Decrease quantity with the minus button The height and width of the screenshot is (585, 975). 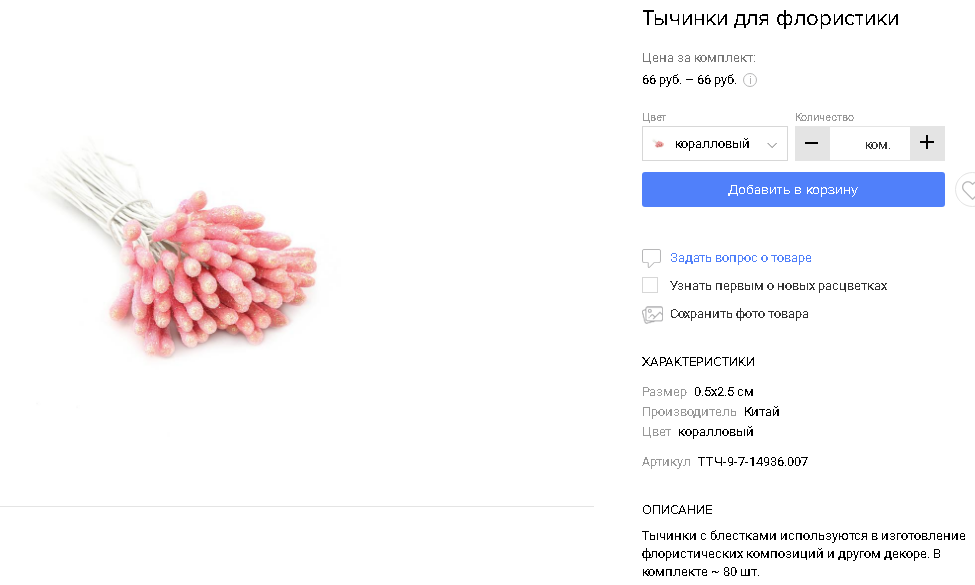tap(811, 143)
